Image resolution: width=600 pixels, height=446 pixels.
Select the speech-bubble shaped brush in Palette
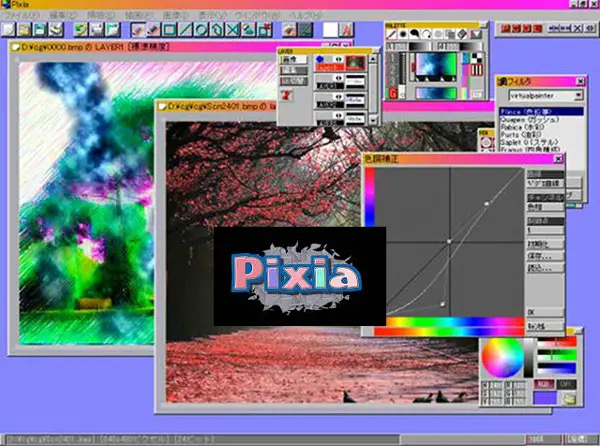click(415, 34)
